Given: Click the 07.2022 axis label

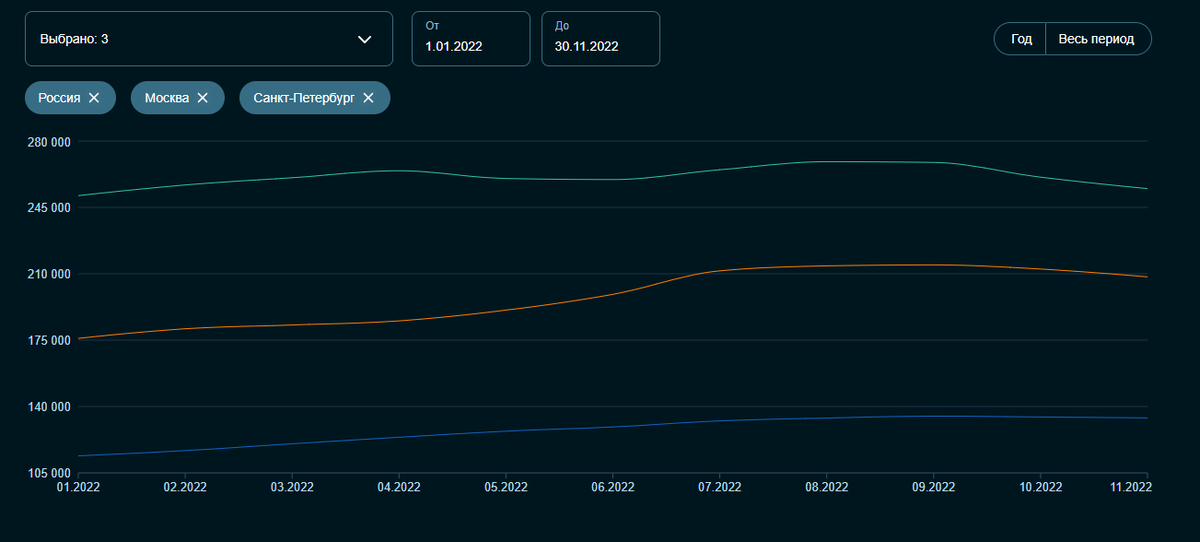Looking at the screenshot, I should pyautogui.click(x=720, y=487).
